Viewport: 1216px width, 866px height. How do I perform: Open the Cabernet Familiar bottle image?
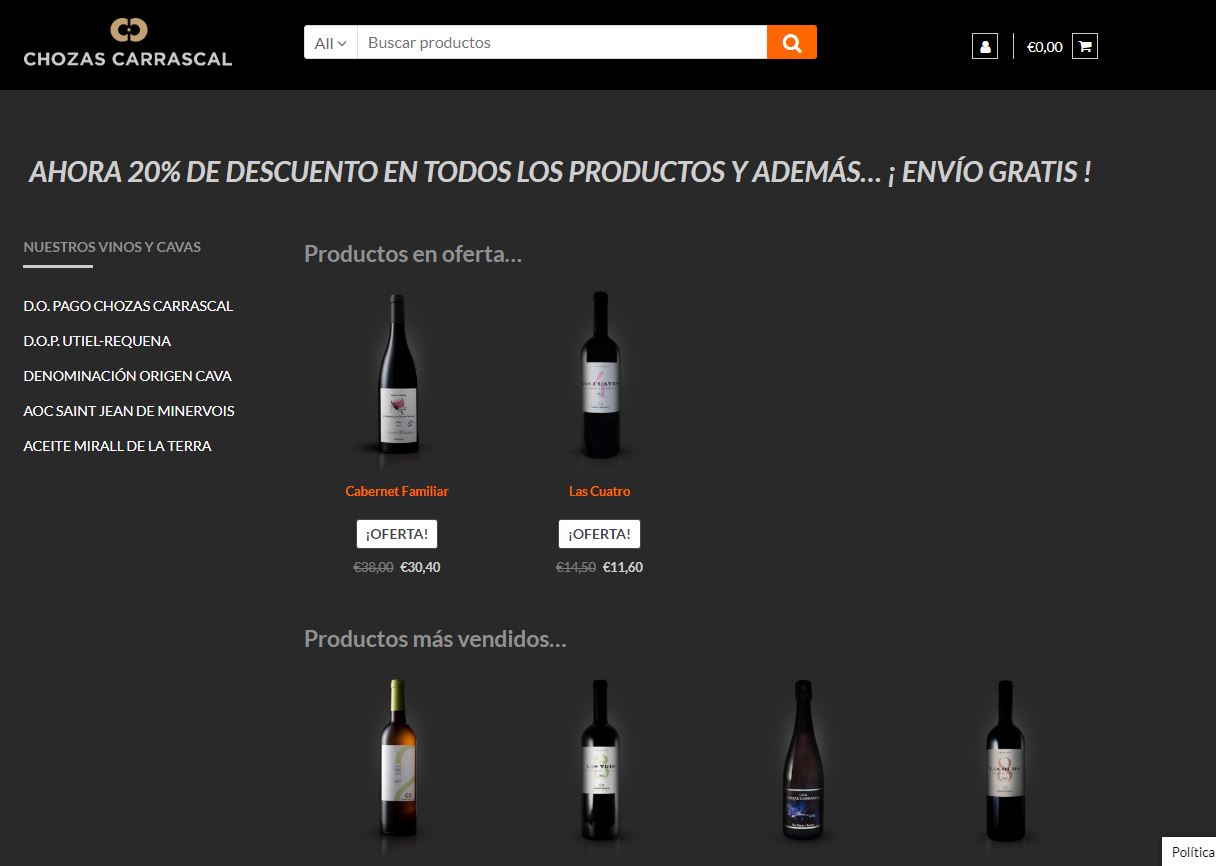click(x=397, y=373)
